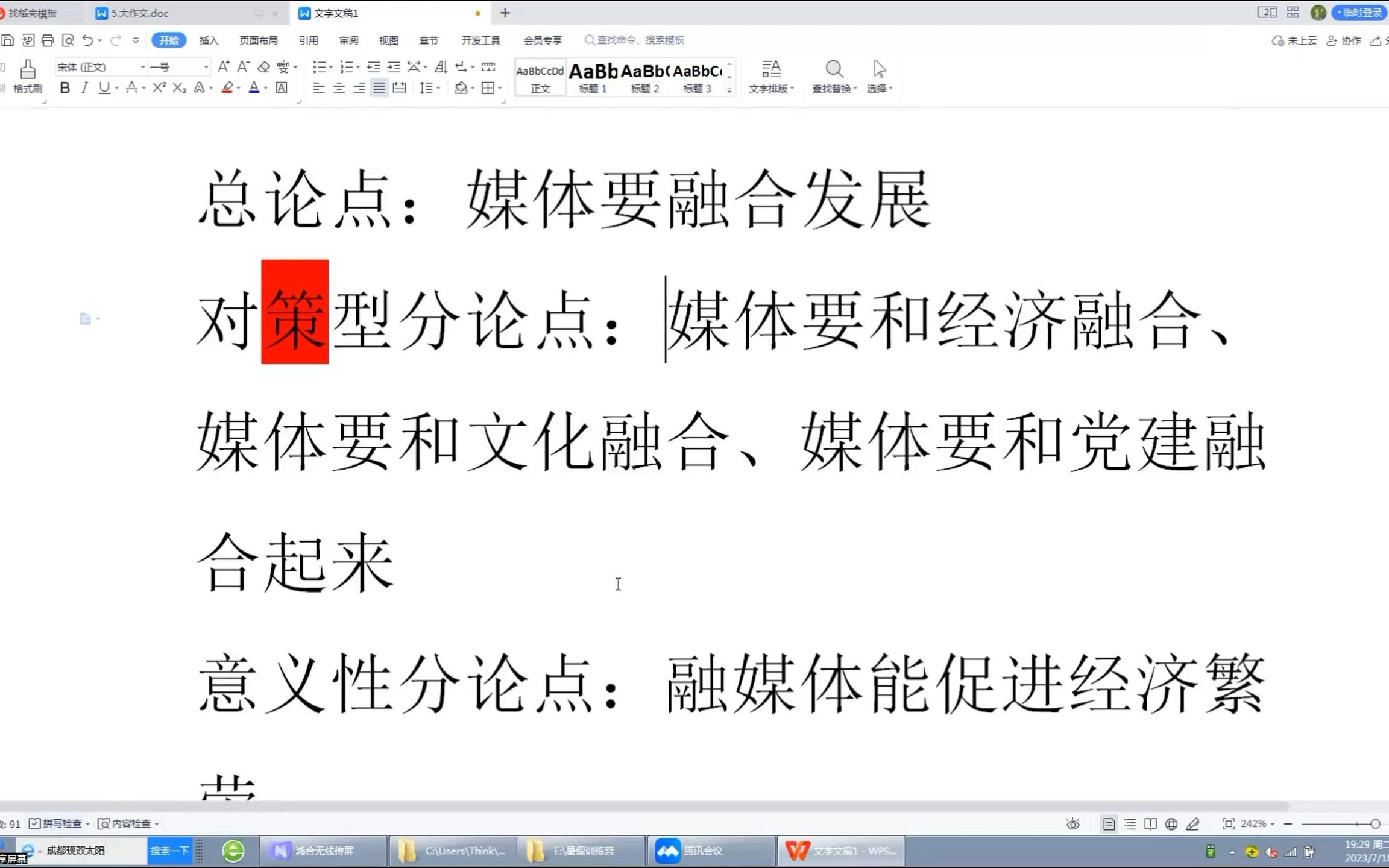Switch to 5.大作文.doc document tab

(x=139, y=13)
